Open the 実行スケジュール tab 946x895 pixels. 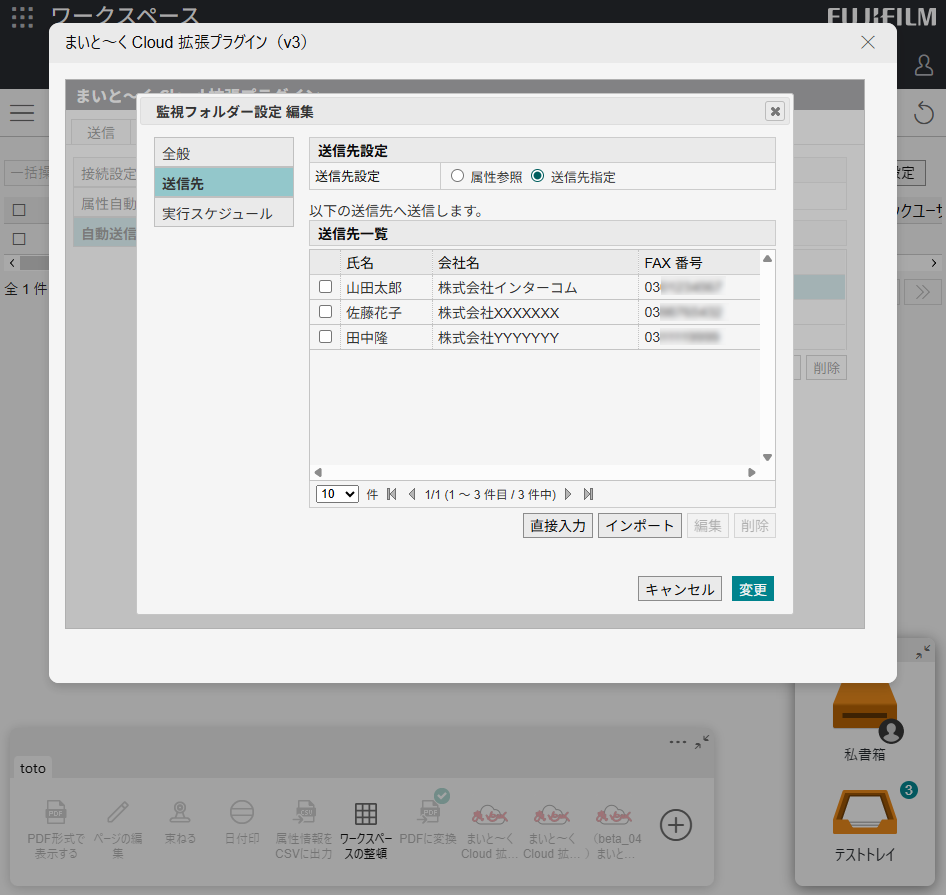pos(224,213)
